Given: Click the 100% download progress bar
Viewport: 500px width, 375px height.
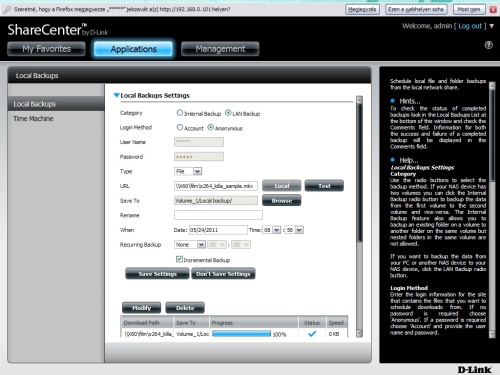Looking at the screenshot, I should point(241,334).
